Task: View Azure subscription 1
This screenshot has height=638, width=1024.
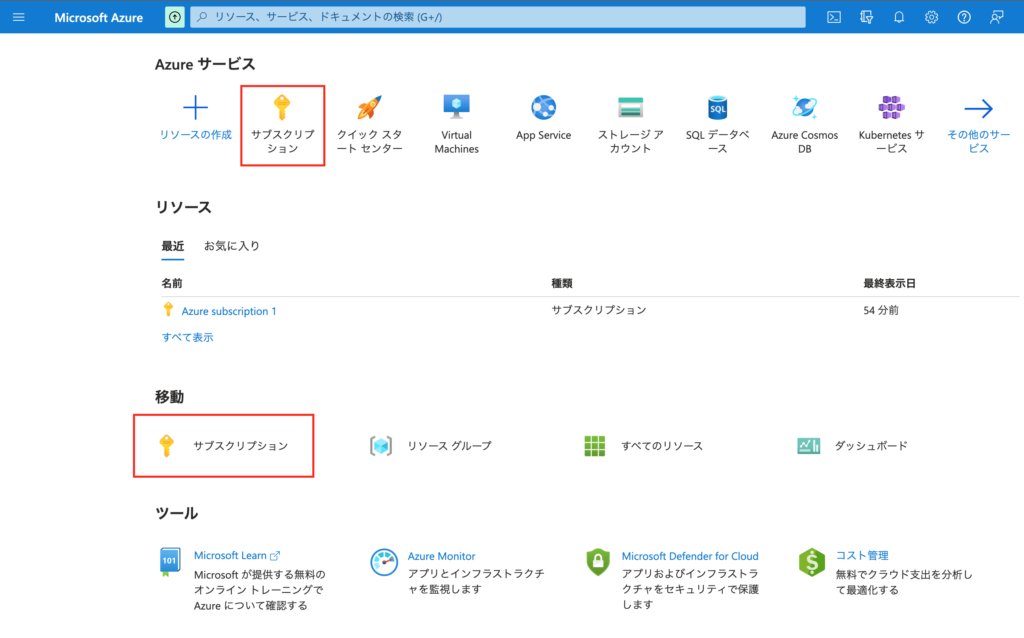Action: [x=228, y=310]
